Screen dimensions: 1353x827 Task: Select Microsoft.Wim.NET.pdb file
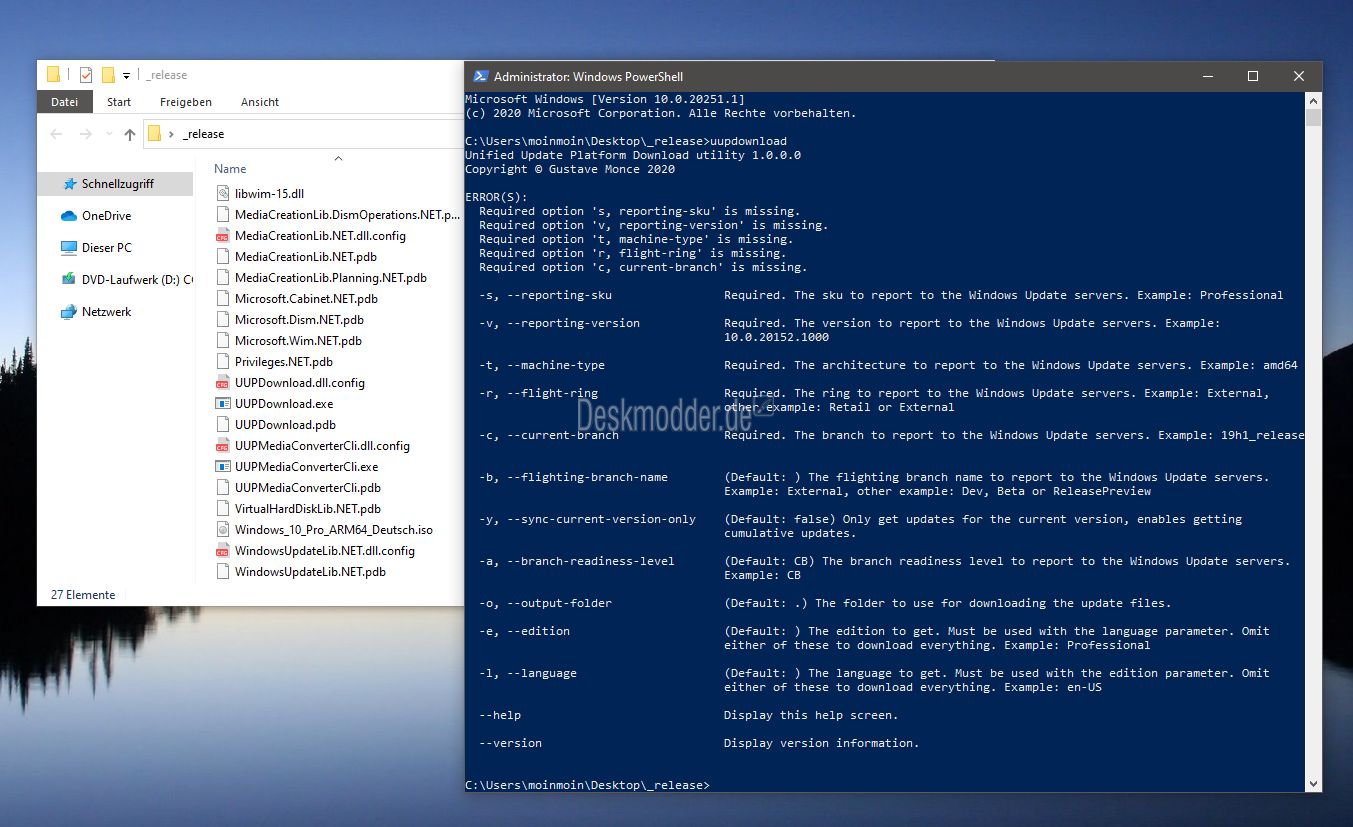pos(298,340)
